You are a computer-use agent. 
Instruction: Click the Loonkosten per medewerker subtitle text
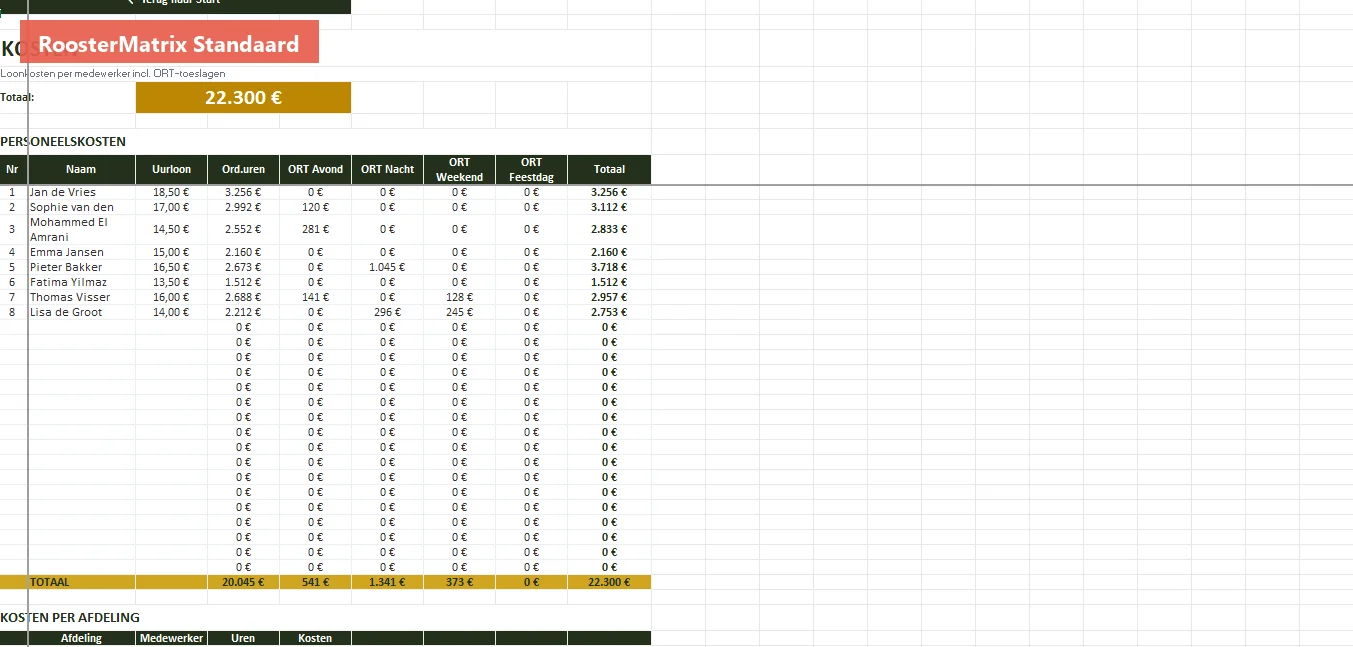point(113,73)
